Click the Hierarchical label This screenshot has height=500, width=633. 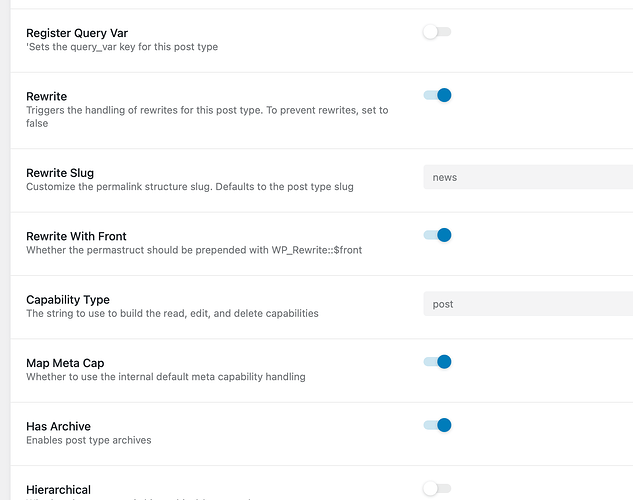point(58,490)
